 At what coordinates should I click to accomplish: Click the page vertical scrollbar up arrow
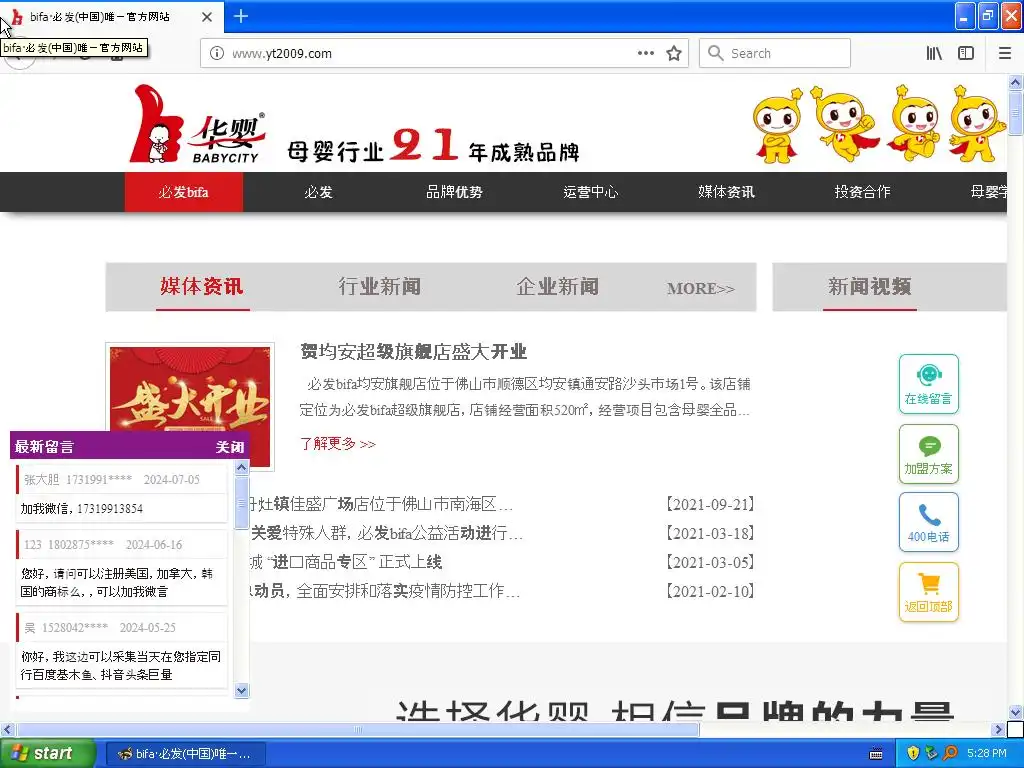[x=1016, y=82]
